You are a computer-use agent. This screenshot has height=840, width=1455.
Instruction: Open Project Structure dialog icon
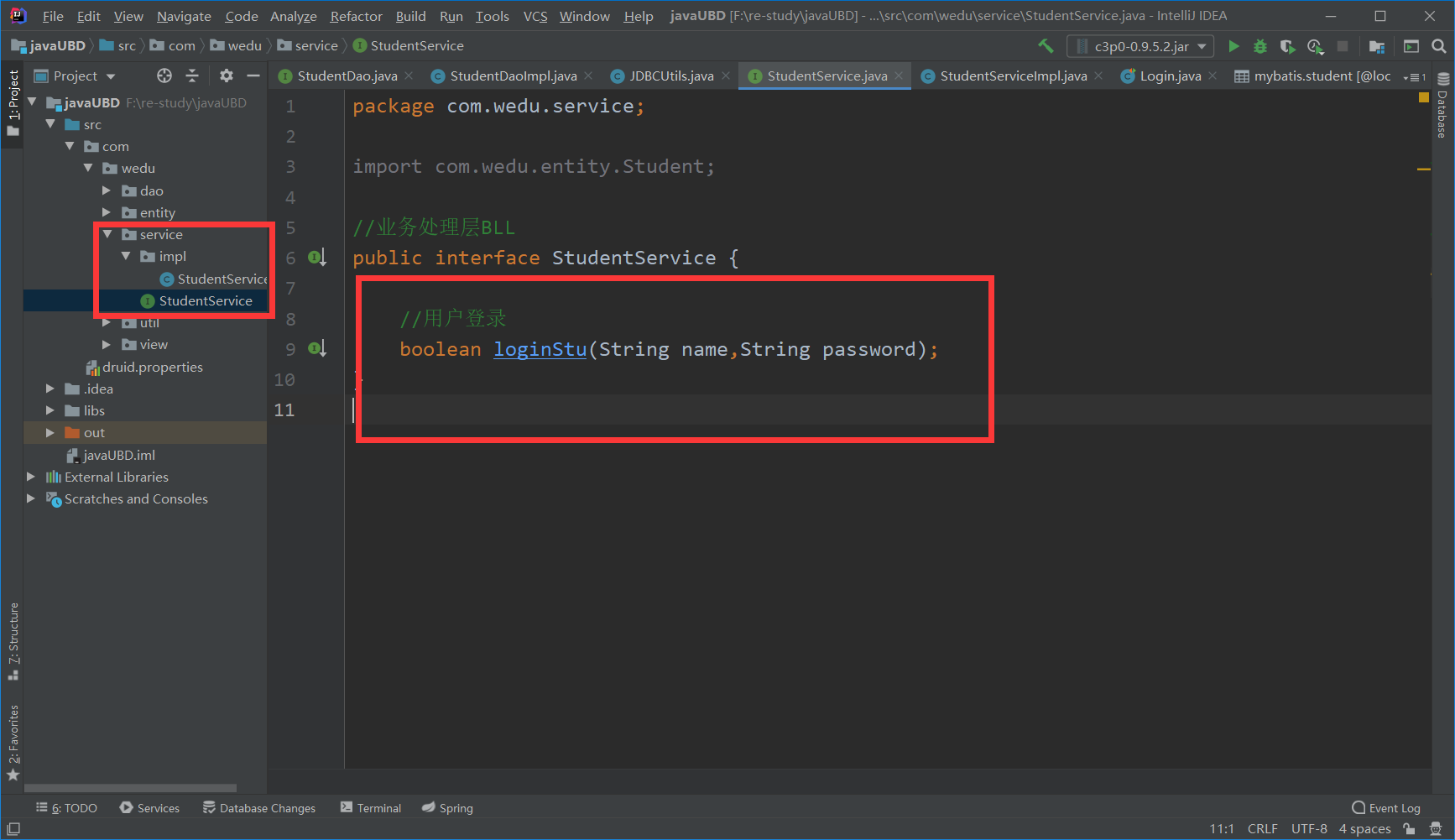(1377, 46)
